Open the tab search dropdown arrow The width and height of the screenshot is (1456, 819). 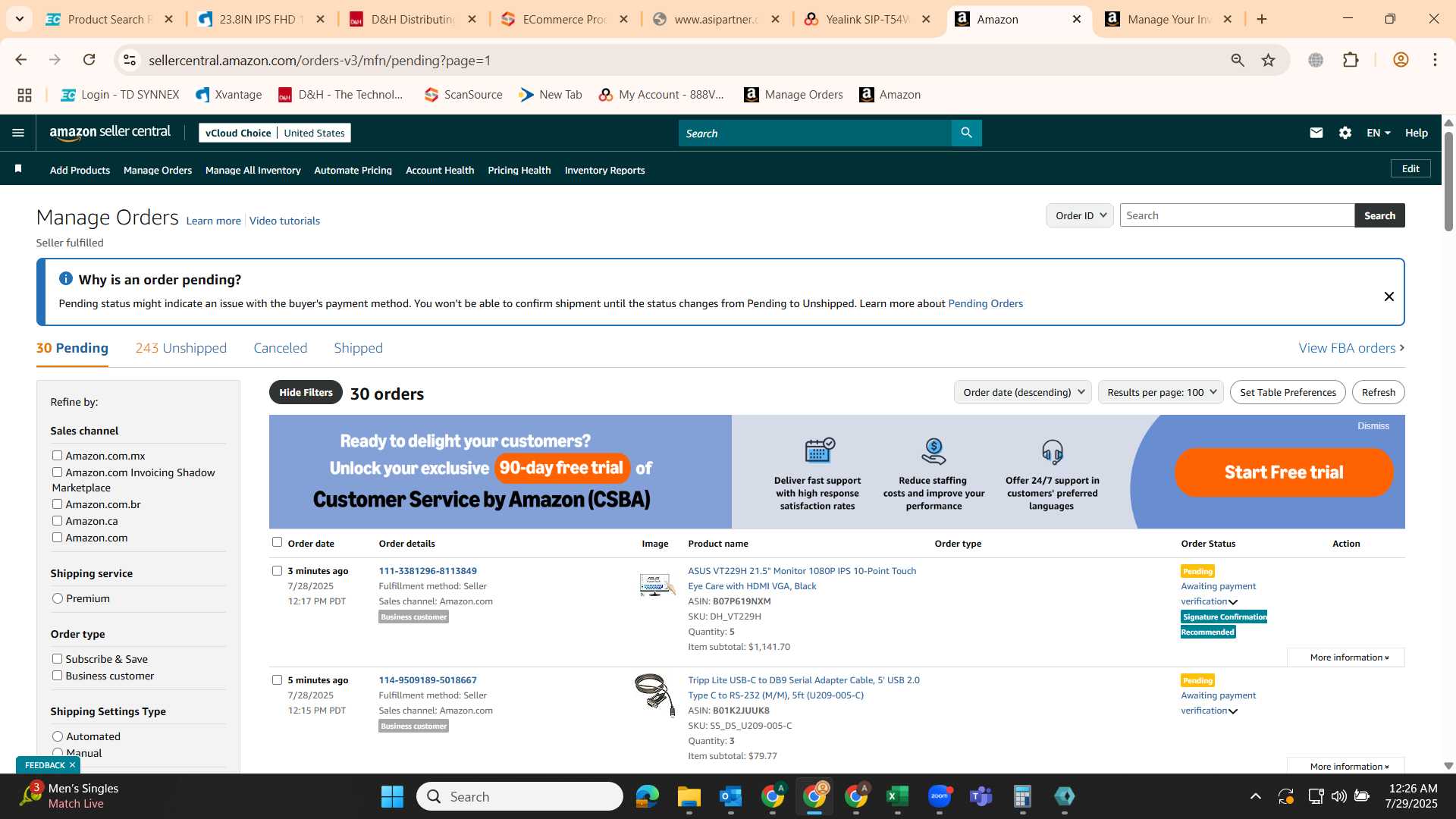(x=19, y=19)
